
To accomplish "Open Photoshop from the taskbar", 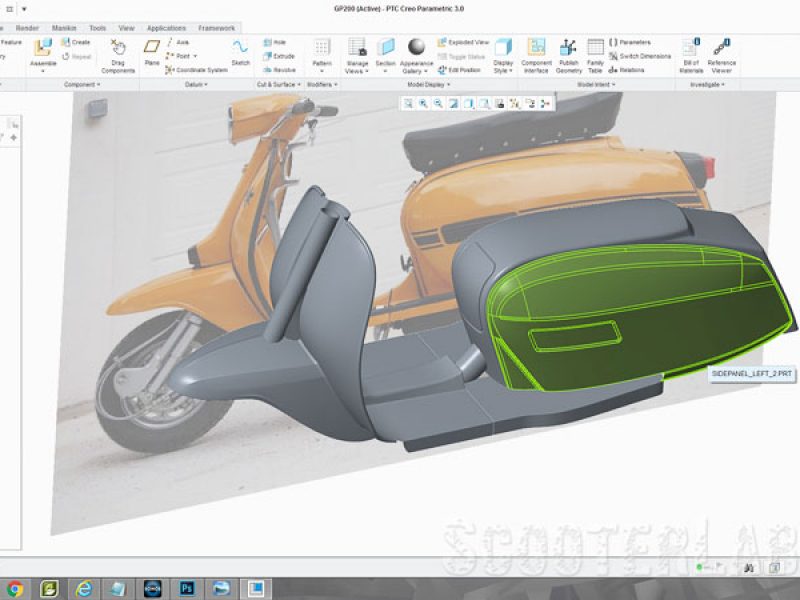I will pyautogui.click(x=187, y=588).
